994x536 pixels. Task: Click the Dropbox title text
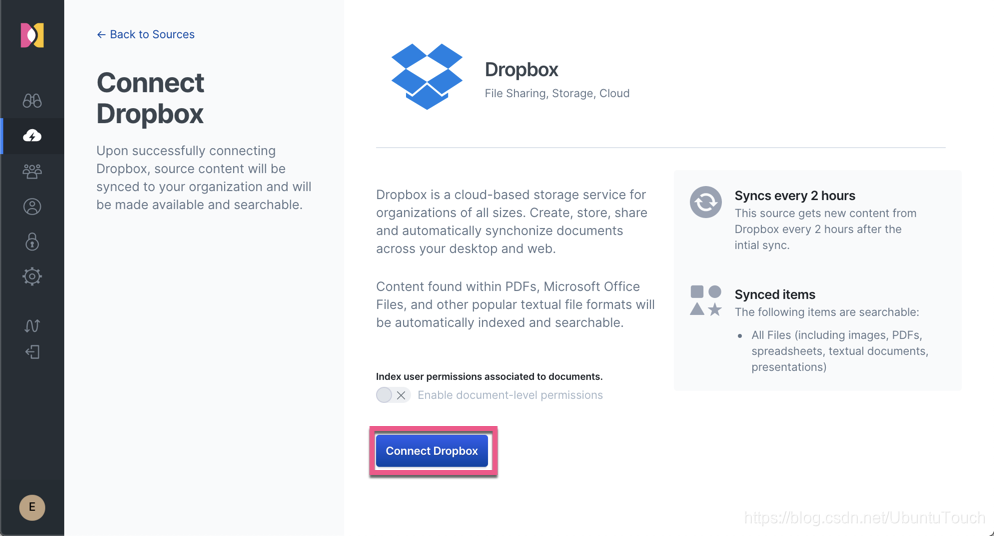pos(521,70)
